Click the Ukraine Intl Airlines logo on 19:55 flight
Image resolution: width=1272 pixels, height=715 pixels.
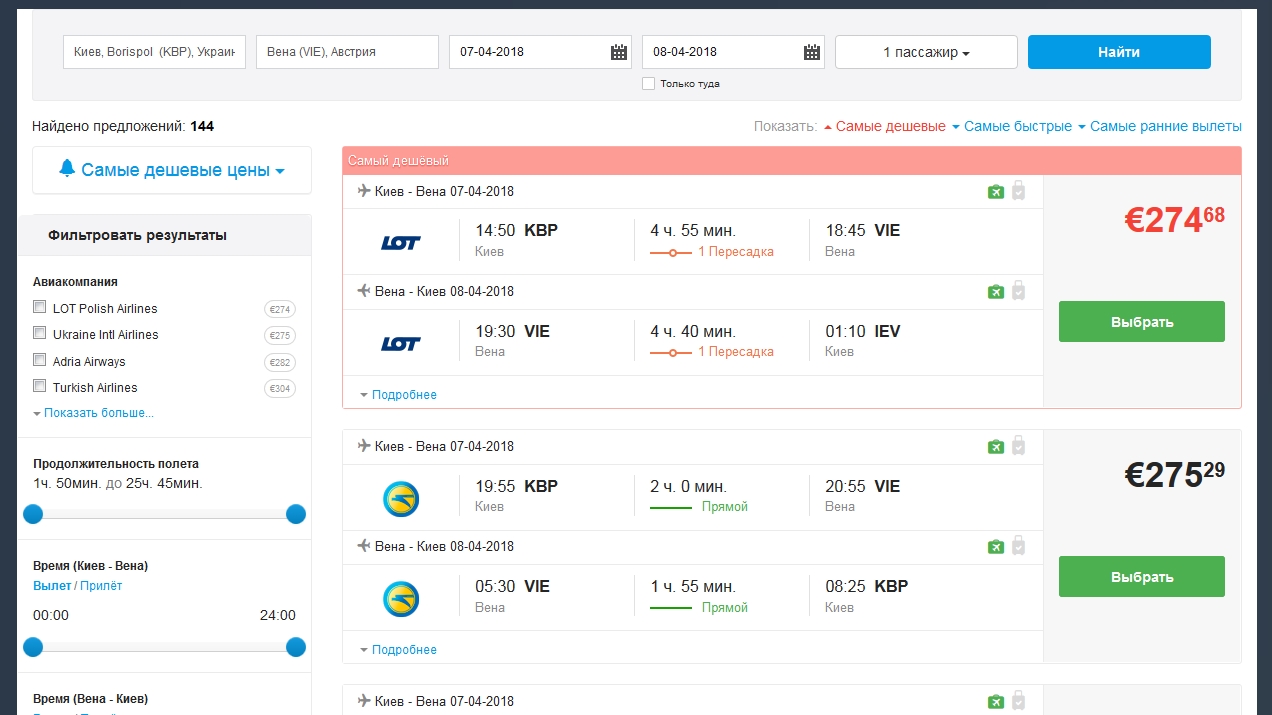401,498
